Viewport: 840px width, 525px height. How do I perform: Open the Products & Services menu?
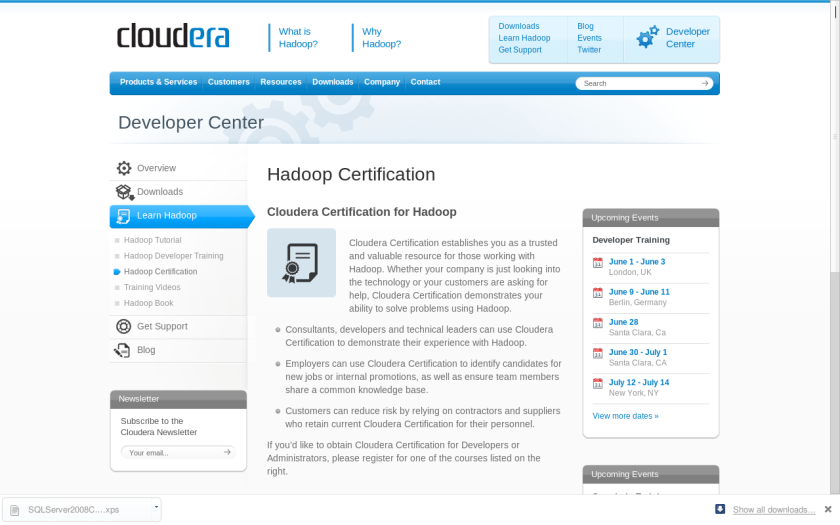coord(158,82)
